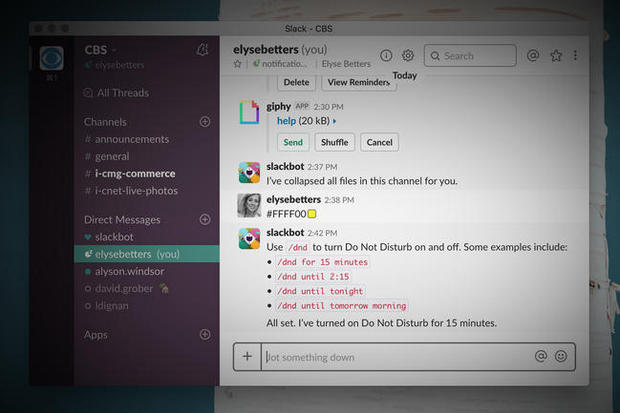Open the #general channel
This screenshot has width=620, height=413.
pyautogui.click(x=107, y=156)
